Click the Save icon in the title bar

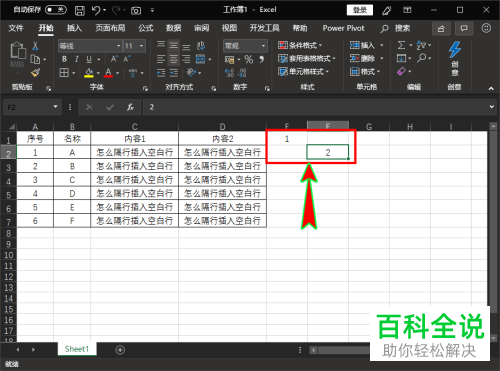pyautogui.click(x=79, y=10)
